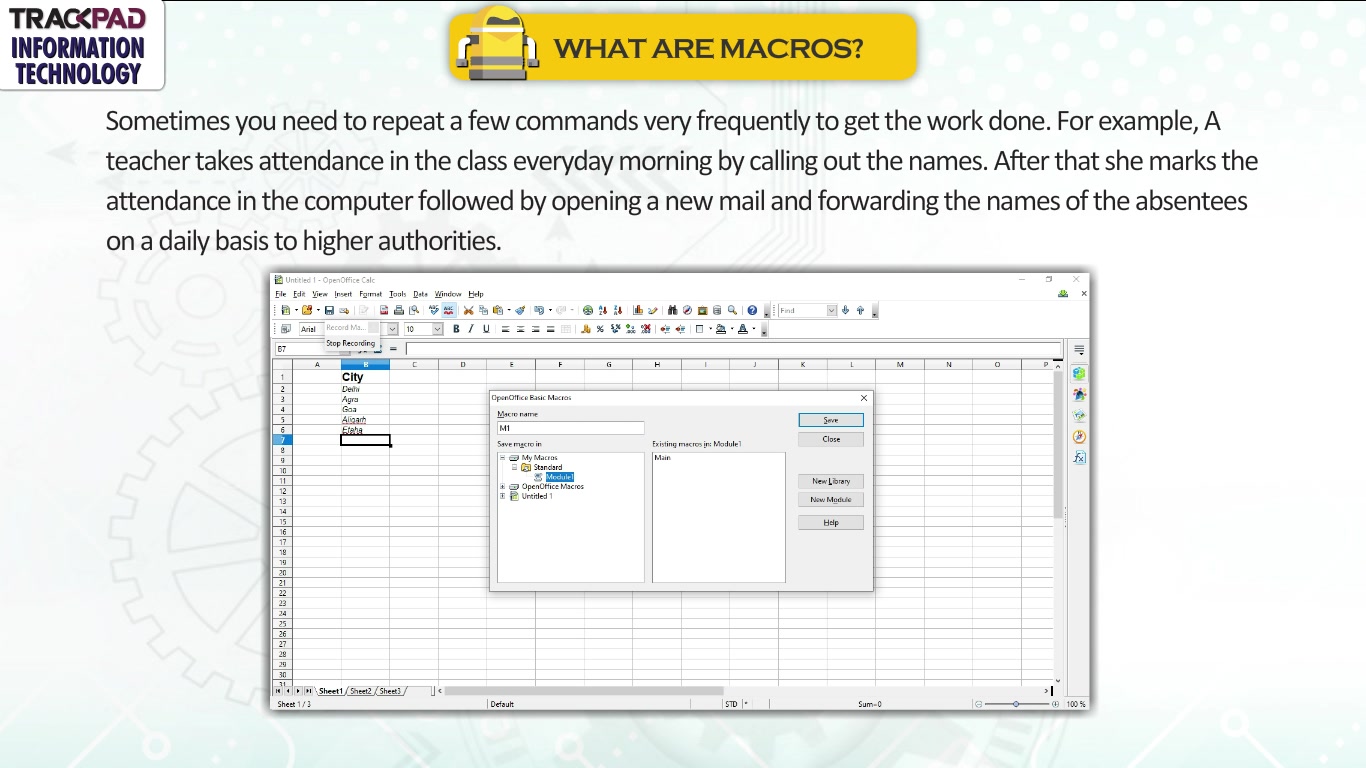The height and width of the screenshot is (768, 1366).
Task: Click the New spreadsheet icon
Action: click(x=286, y=310)
